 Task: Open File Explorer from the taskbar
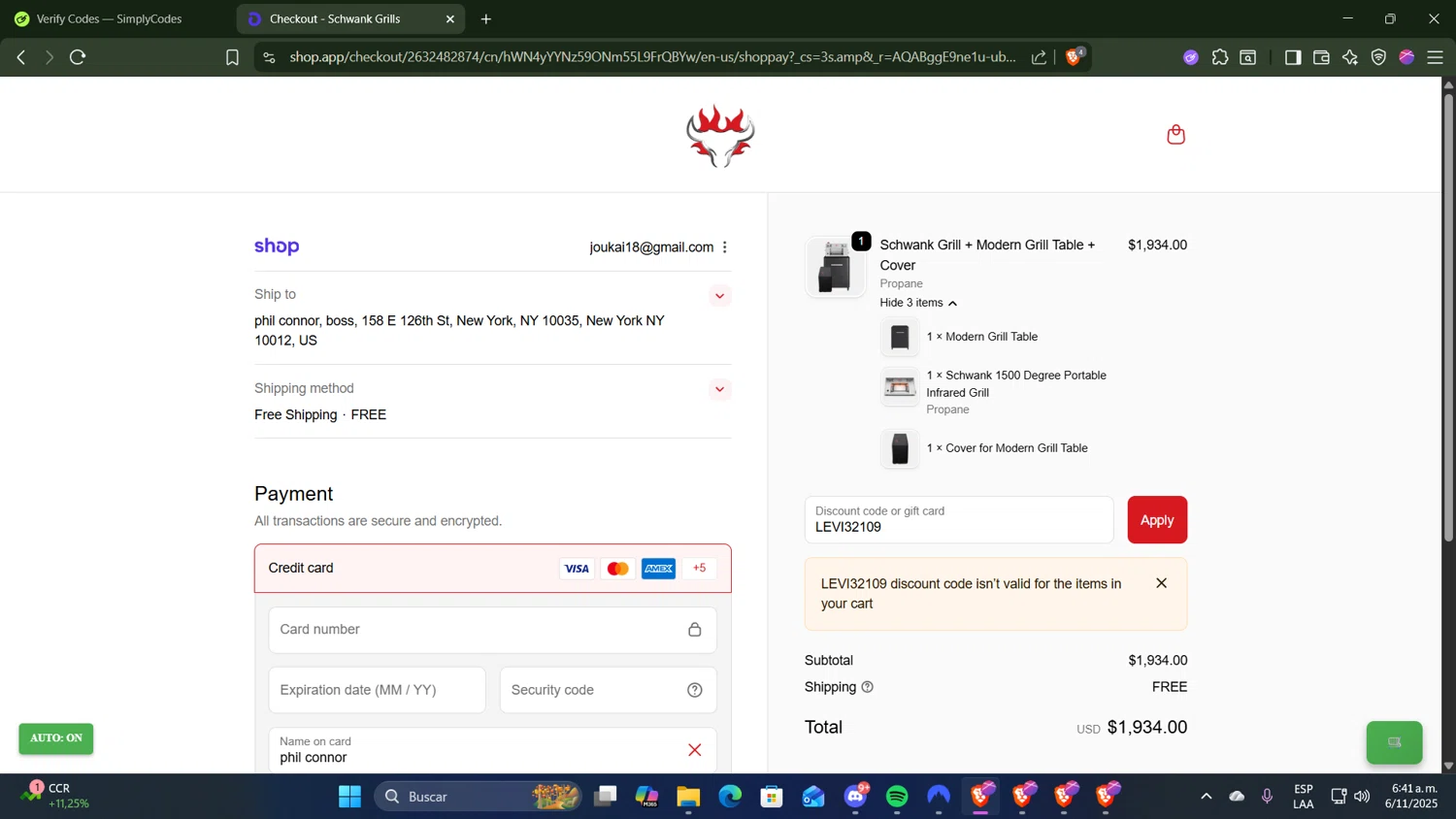coord(688,797)
